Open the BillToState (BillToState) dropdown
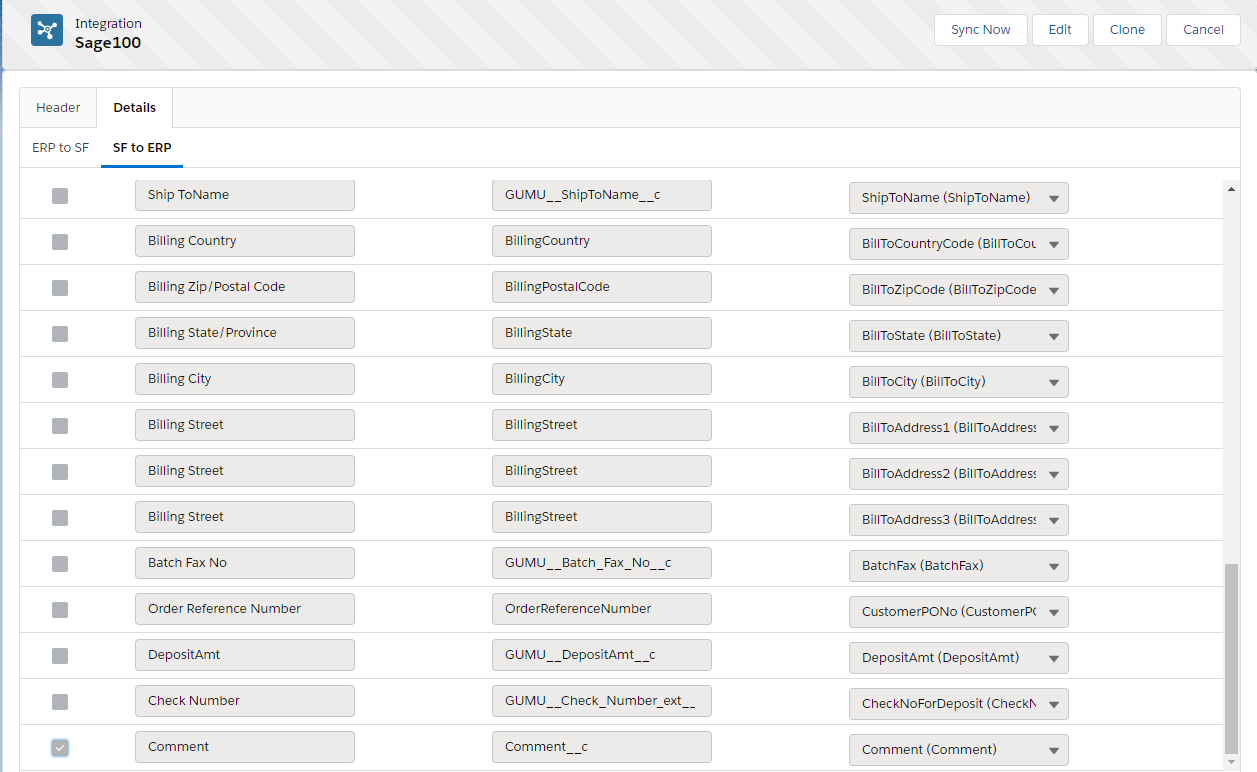 [958, 336]
